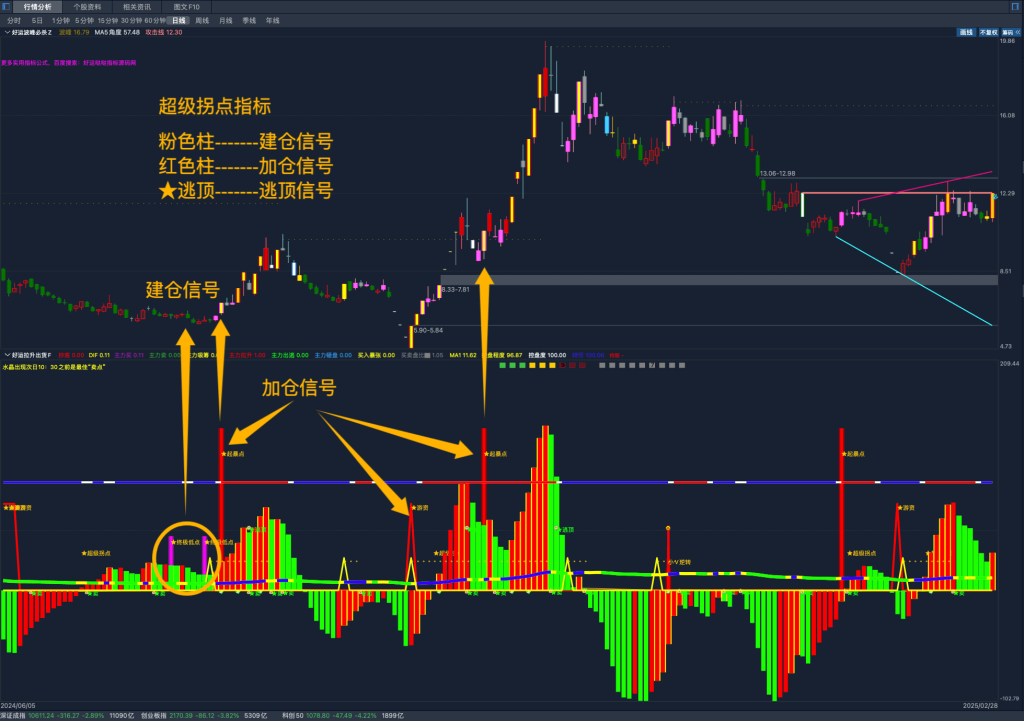The height and width of the screenshot is (721, 1024).
Task: Click the 2025/02/28 end date
Action: pos(980,706)
